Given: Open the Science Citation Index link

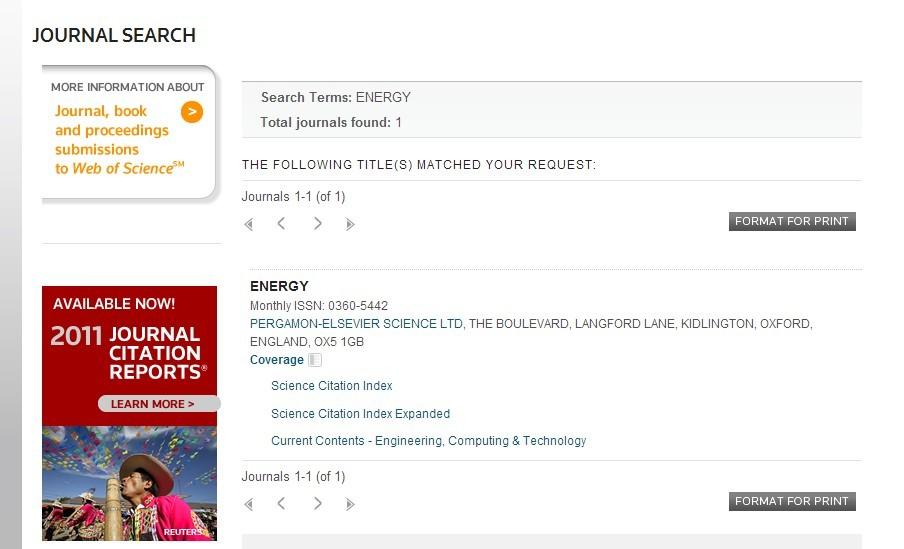Looking at the screenshot, I should click(x=331, y=386).
